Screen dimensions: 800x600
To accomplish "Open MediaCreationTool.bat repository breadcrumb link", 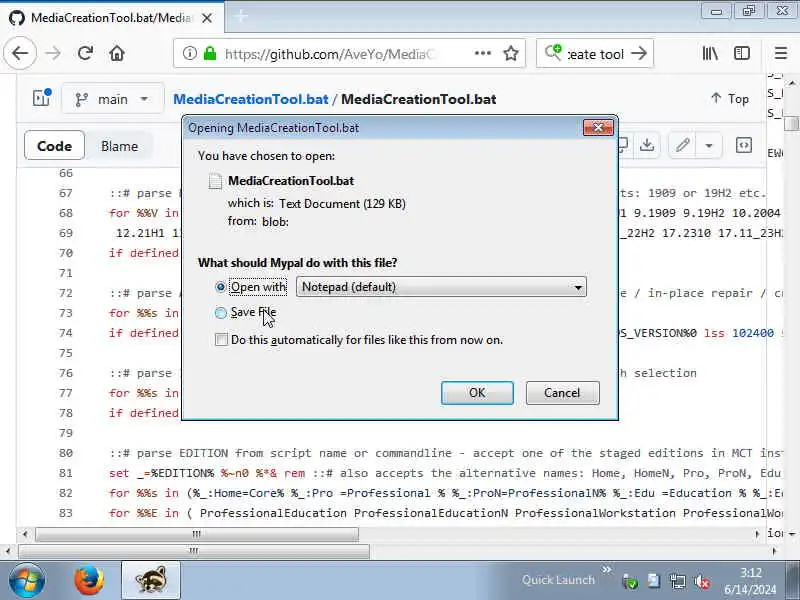I will (x=251, y=99).
